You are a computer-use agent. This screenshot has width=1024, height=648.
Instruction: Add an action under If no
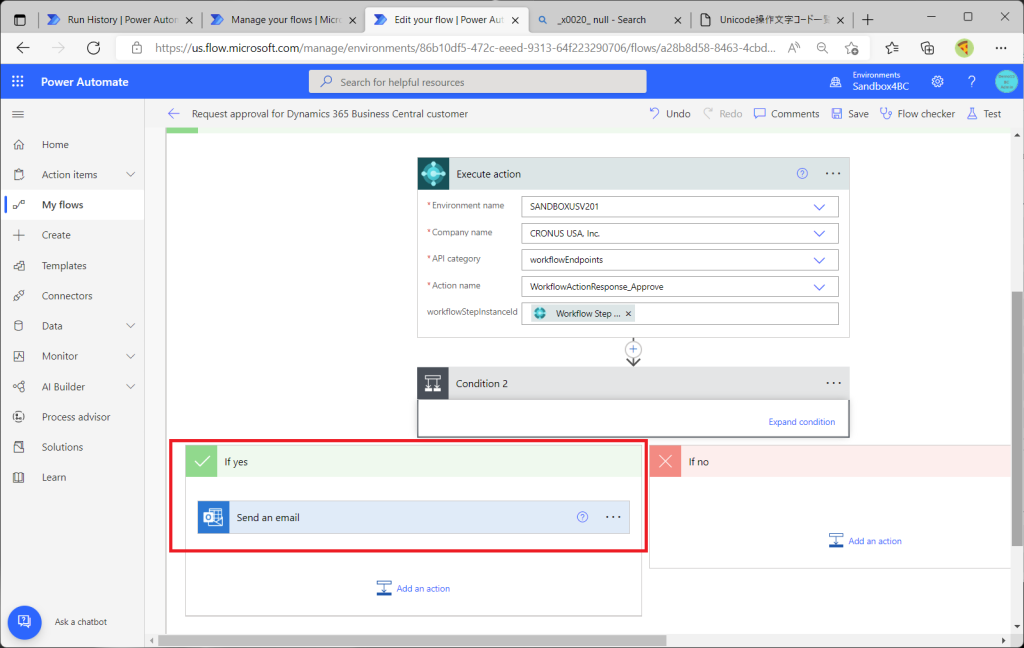tap(865, 541)
